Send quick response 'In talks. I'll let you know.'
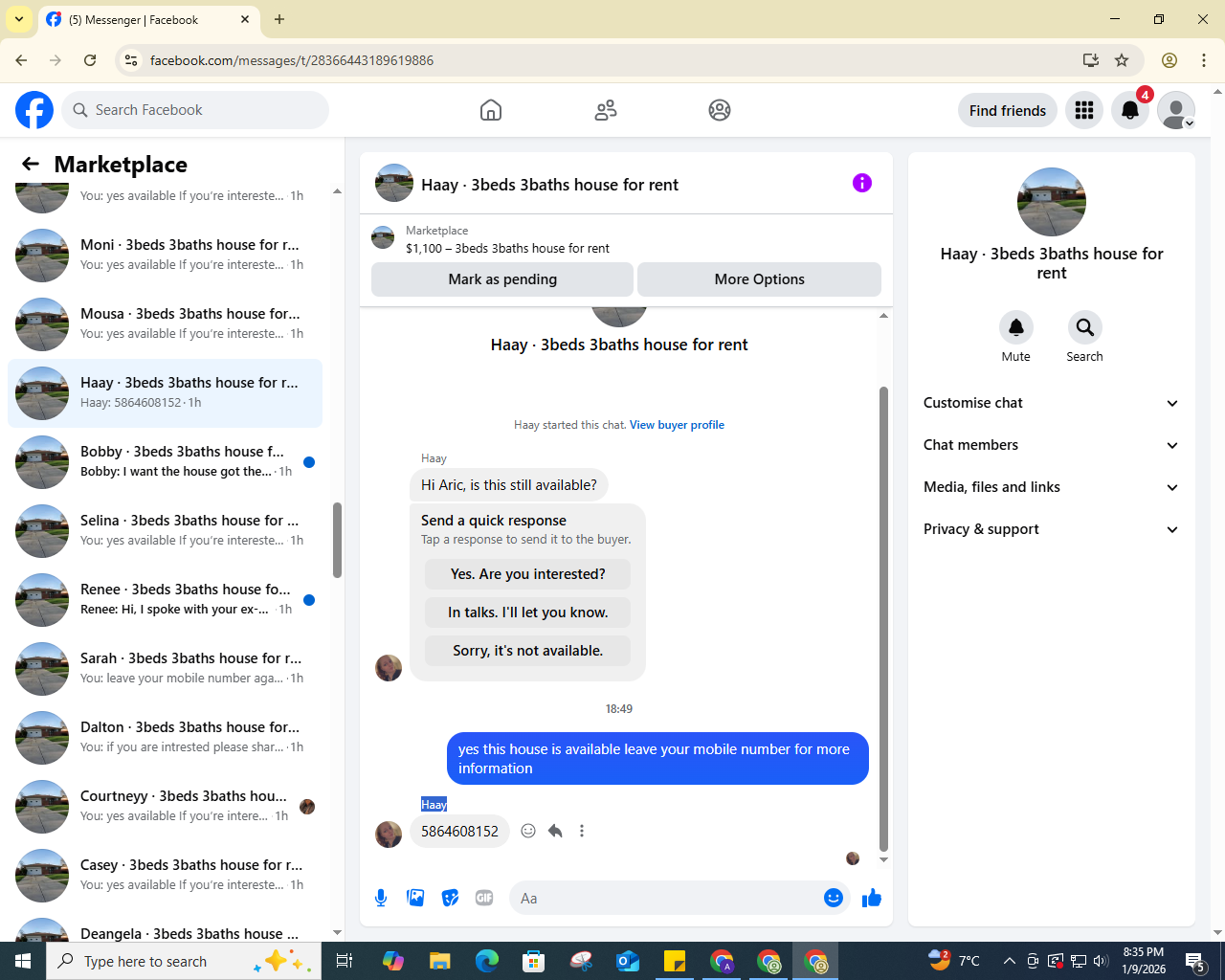 pos(528,612)
